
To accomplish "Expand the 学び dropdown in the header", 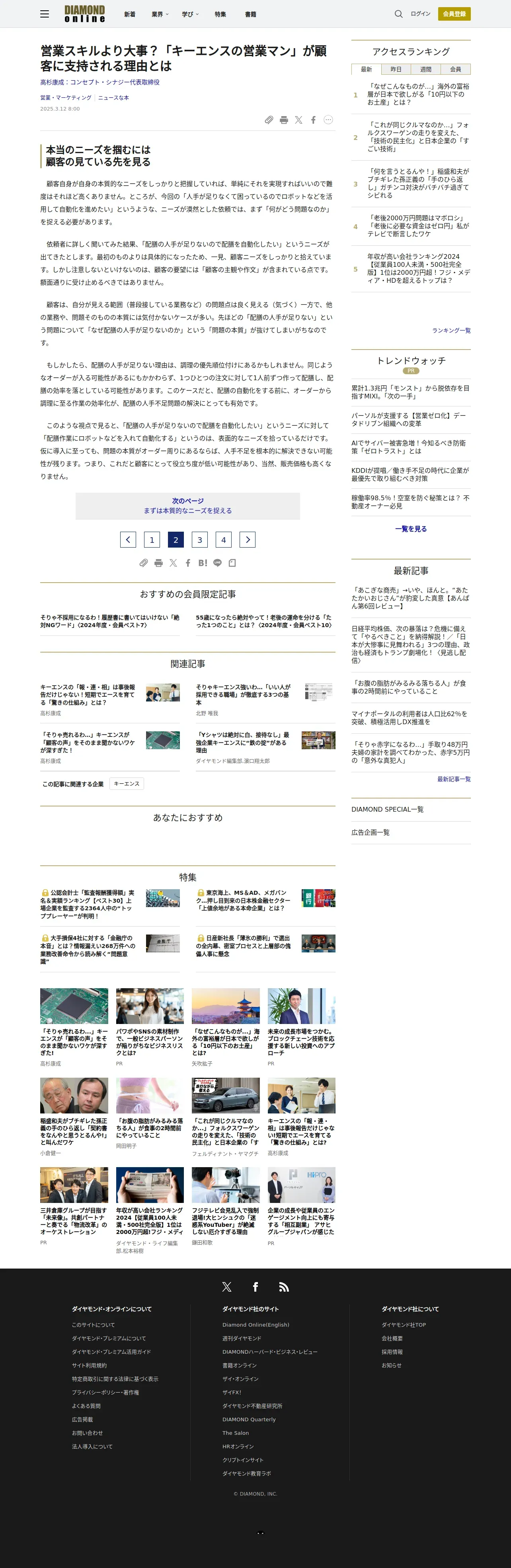I will 191,14.
